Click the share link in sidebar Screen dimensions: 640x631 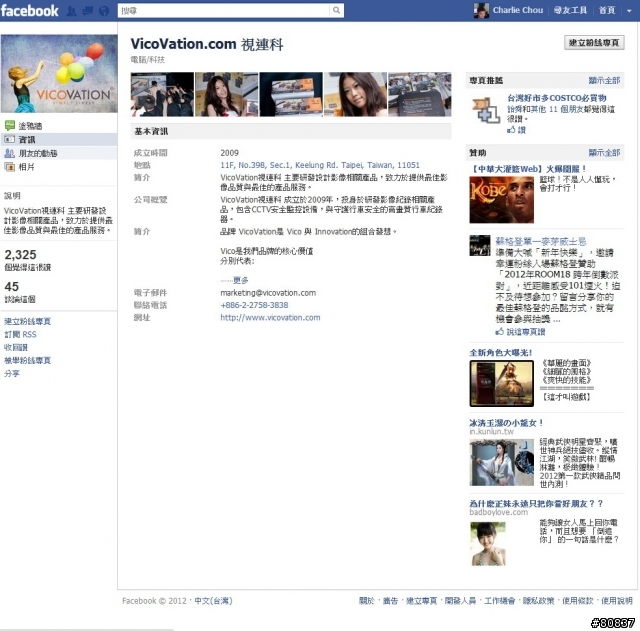pos(12,373)
